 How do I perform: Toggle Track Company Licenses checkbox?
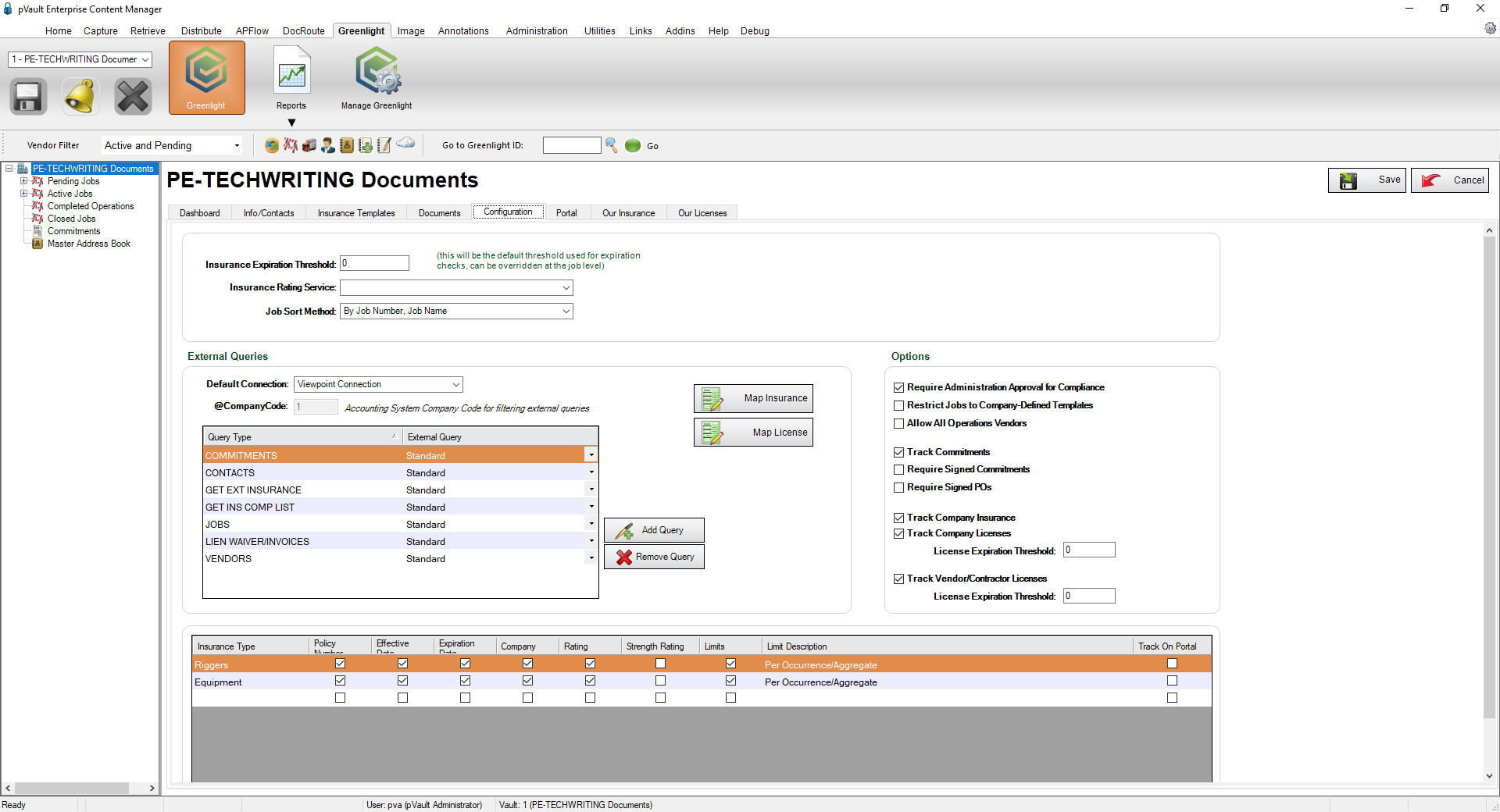pyautogui.click(x=898, y=533)
